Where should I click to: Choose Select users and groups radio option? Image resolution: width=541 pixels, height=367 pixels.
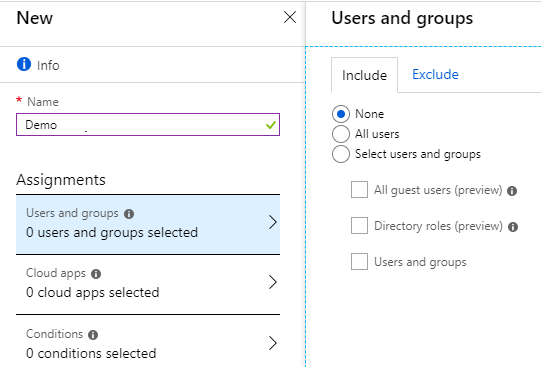(341, 154)
